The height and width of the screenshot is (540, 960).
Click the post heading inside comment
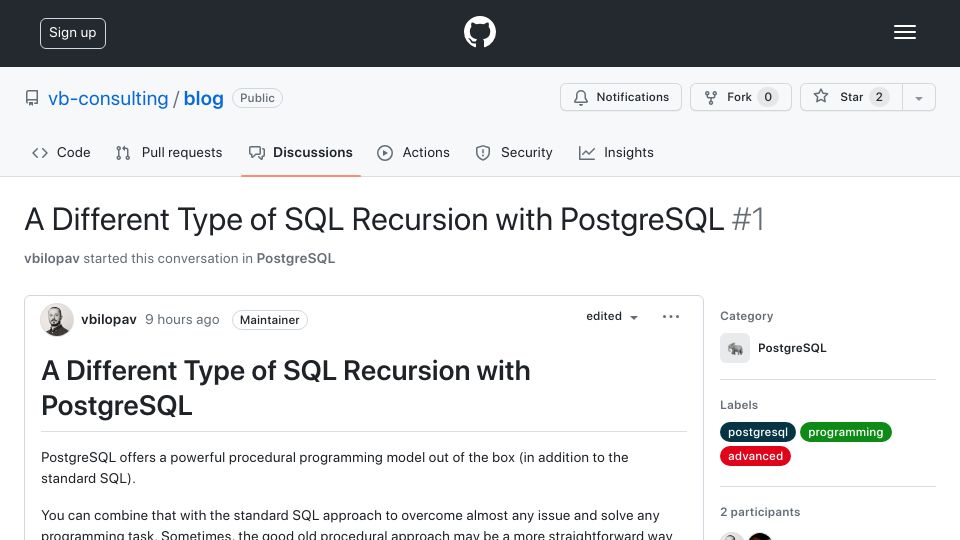pos(286,388)
